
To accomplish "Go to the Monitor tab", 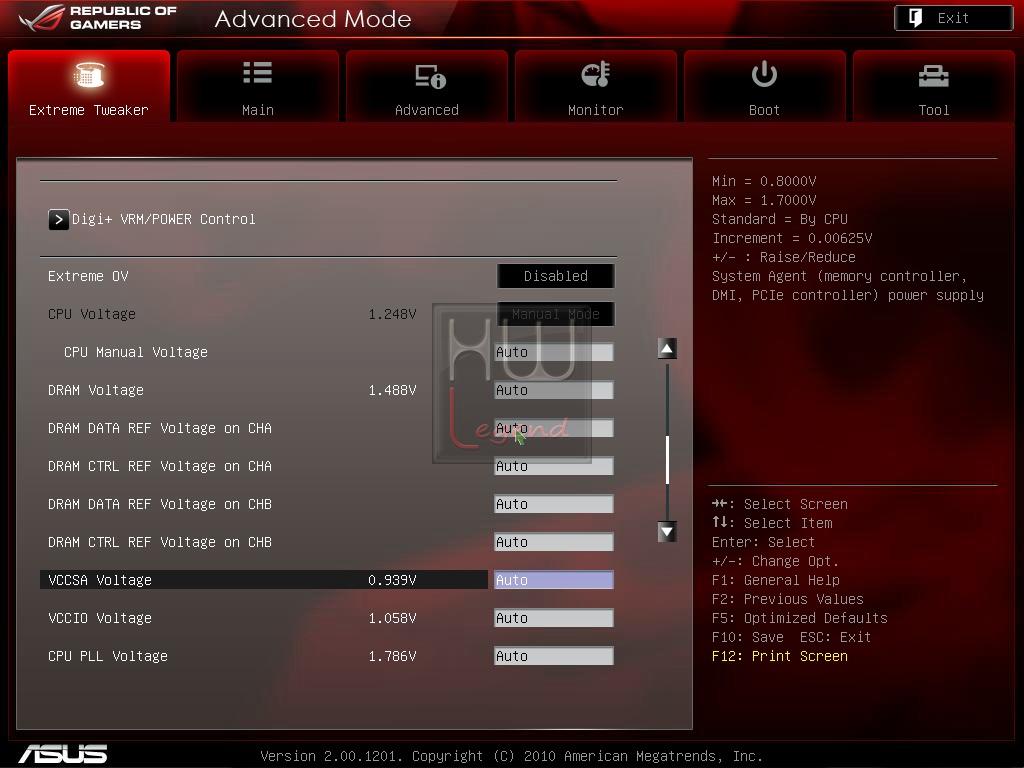I will point(596,86).
